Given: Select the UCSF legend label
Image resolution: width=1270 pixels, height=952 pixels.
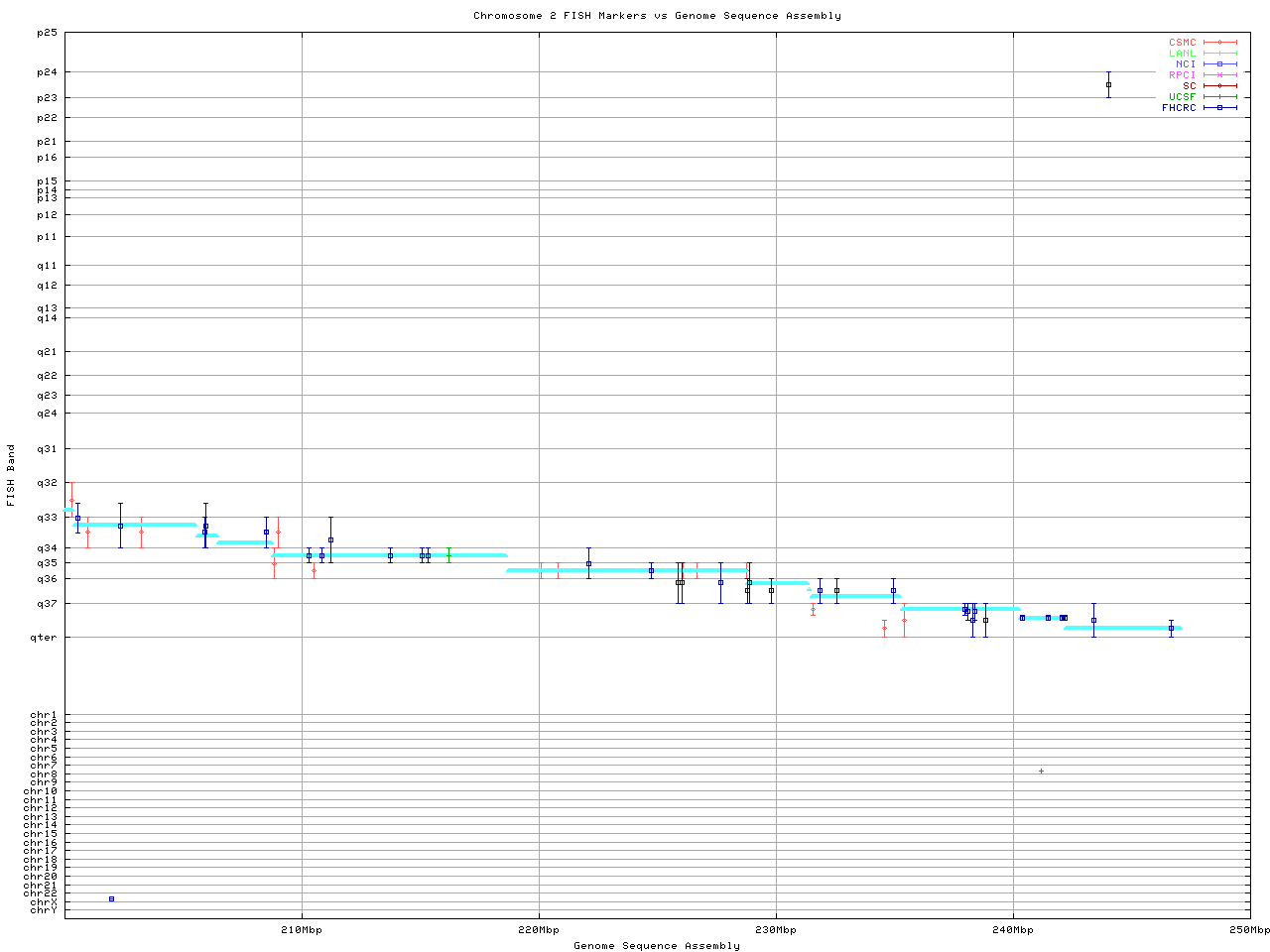Looking at the screenshot, I should click(x=1182, y=96).
